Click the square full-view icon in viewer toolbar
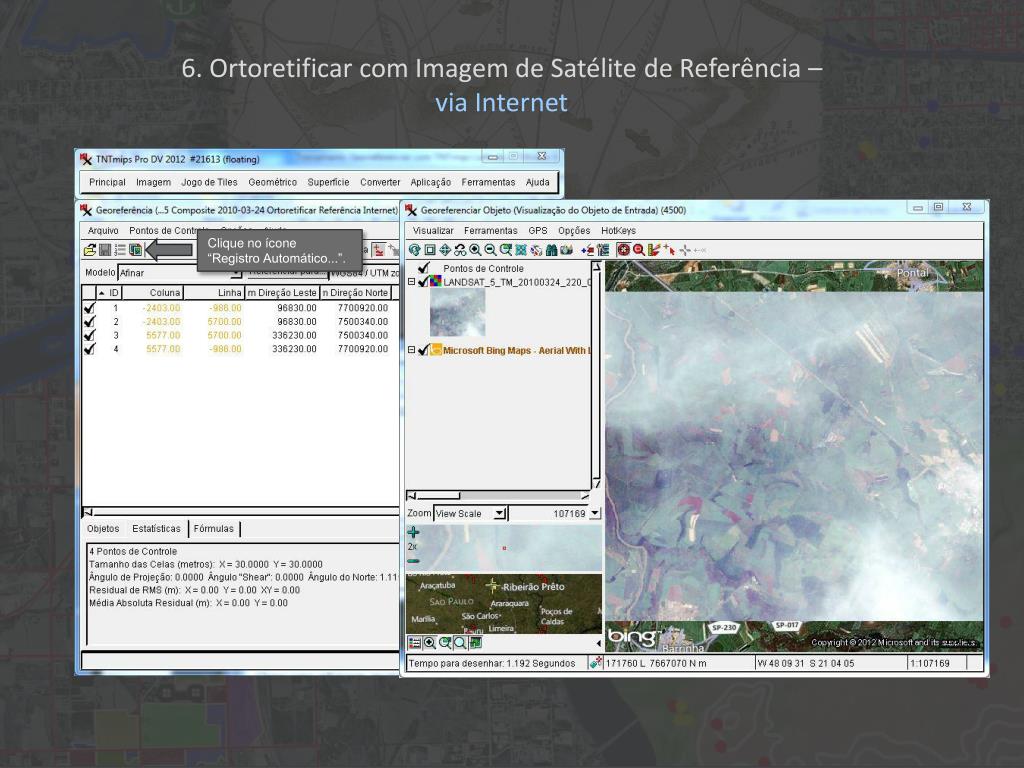1024x768 pixels. (x=430, y=250)
